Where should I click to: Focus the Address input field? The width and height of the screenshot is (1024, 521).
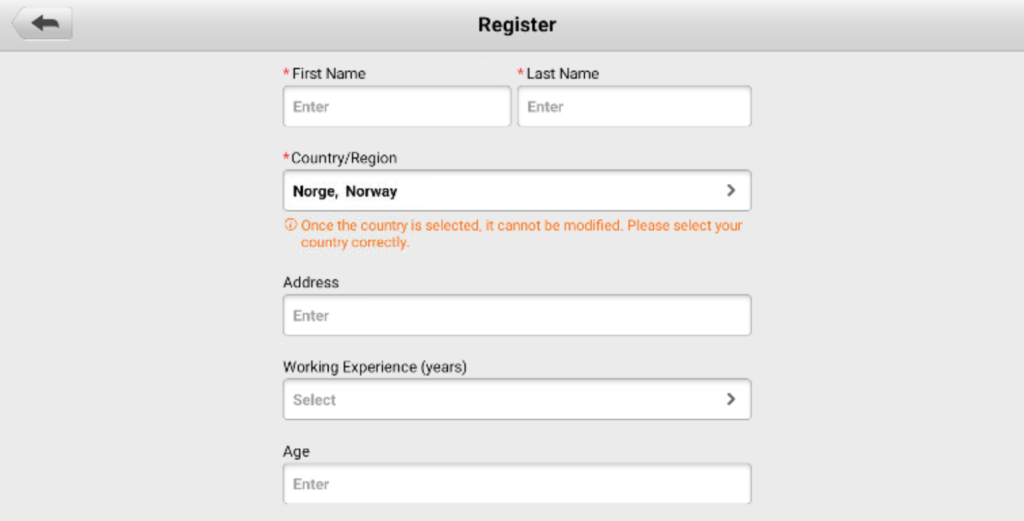click(x=517, y=315)
